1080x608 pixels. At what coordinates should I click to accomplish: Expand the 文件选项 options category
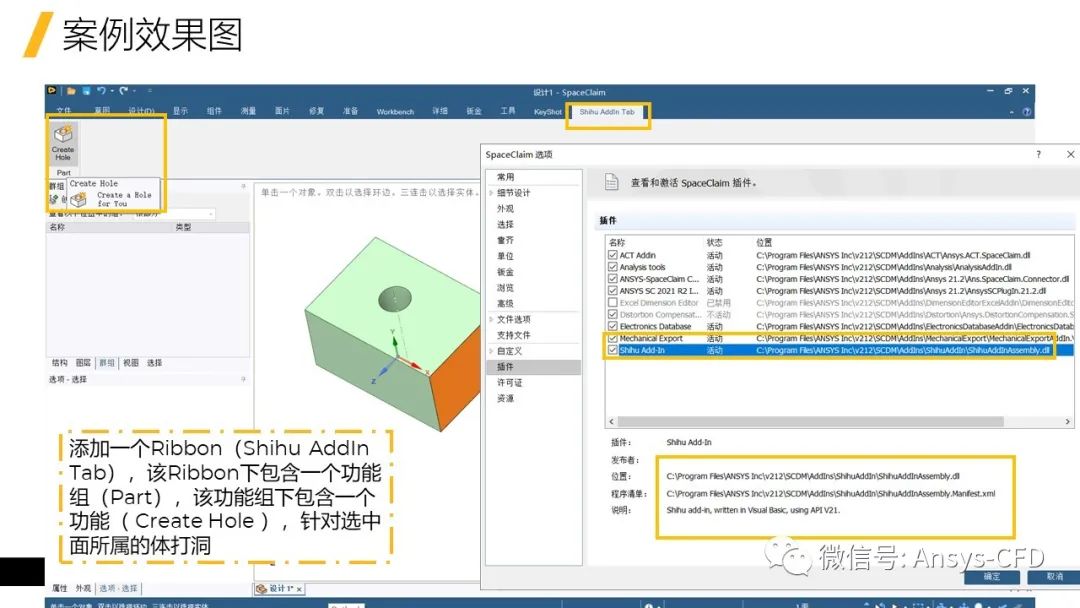tap(491, 319)
